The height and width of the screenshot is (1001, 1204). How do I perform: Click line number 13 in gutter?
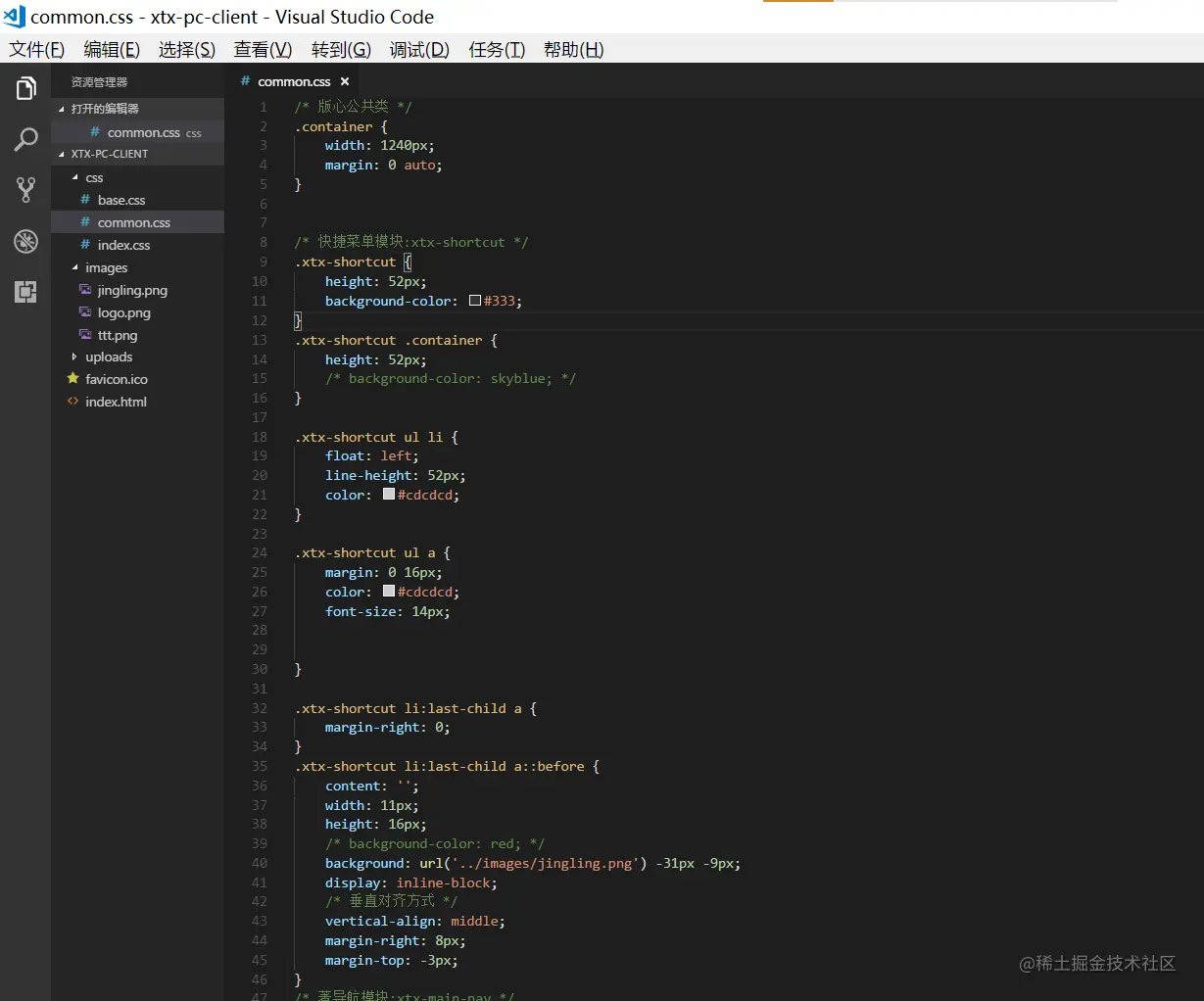(x=260, y=340)
